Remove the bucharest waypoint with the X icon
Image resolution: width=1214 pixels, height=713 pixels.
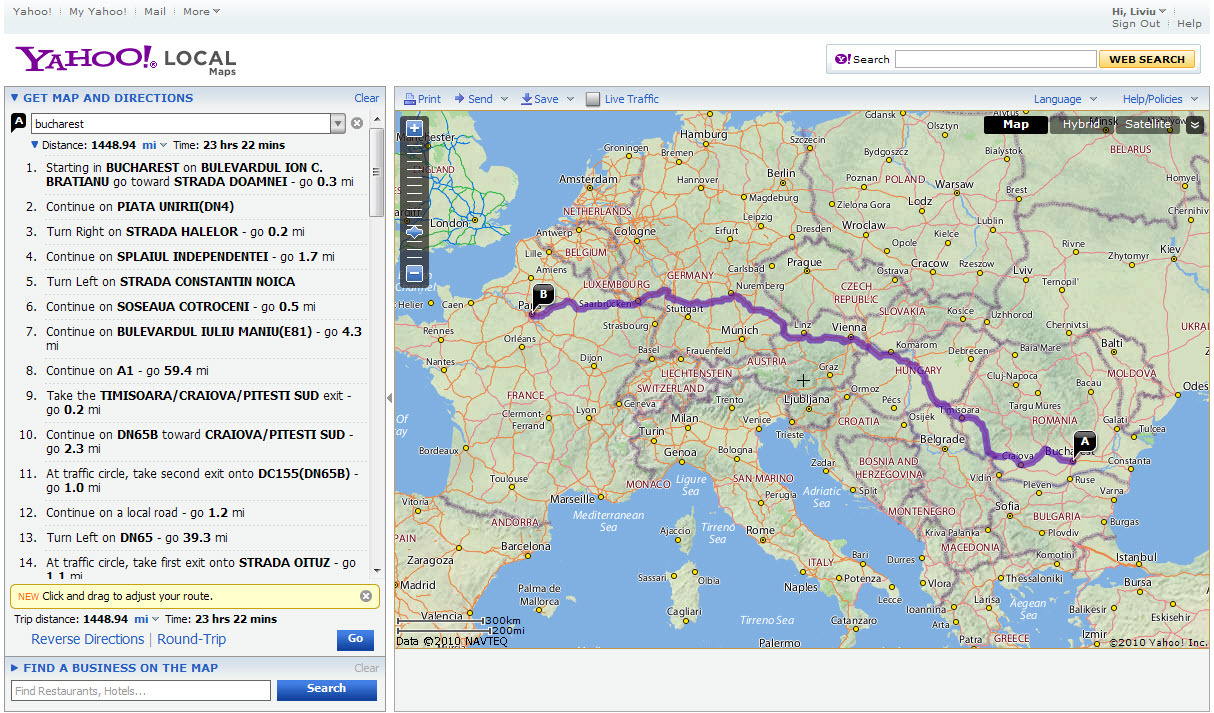click(357, 124)
